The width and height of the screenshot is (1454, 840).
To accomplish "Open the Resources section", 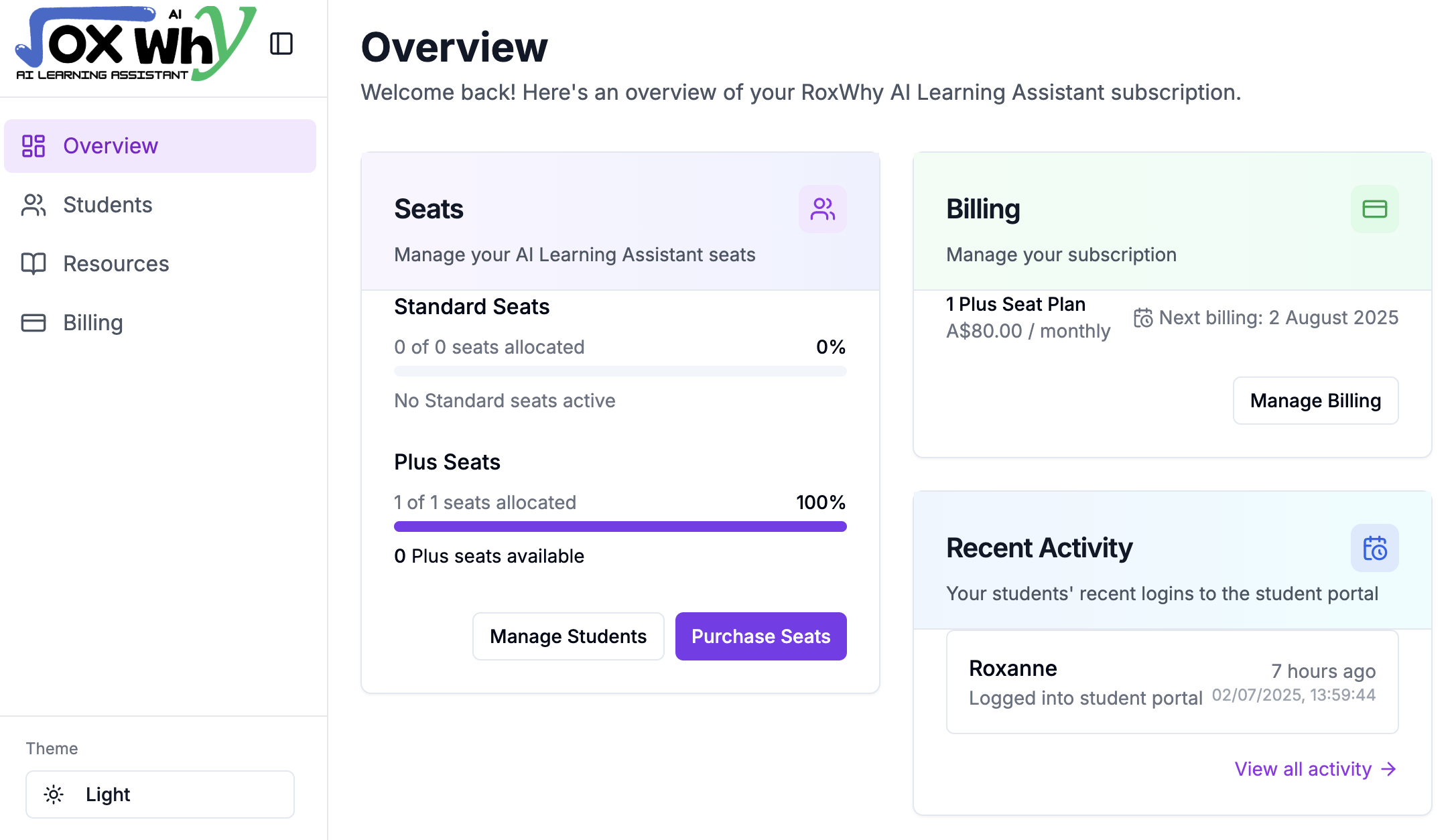I will [160, 264].
